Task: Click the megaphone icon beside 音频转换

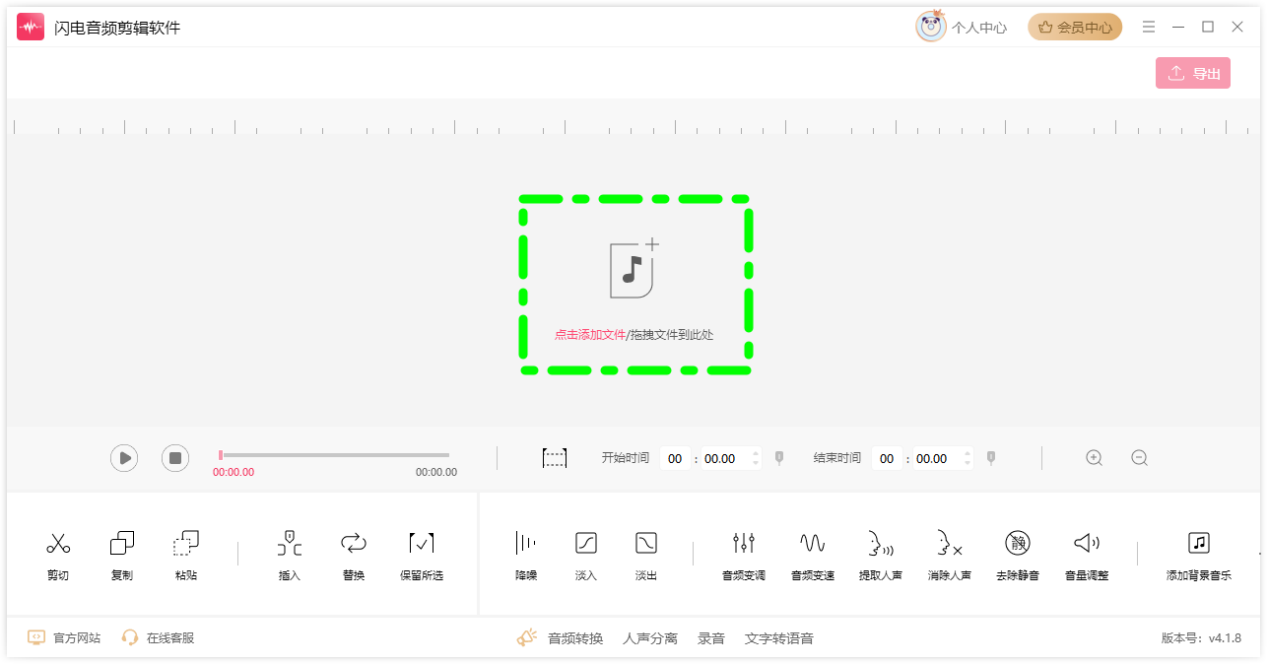Action: [x=528, y=637]
